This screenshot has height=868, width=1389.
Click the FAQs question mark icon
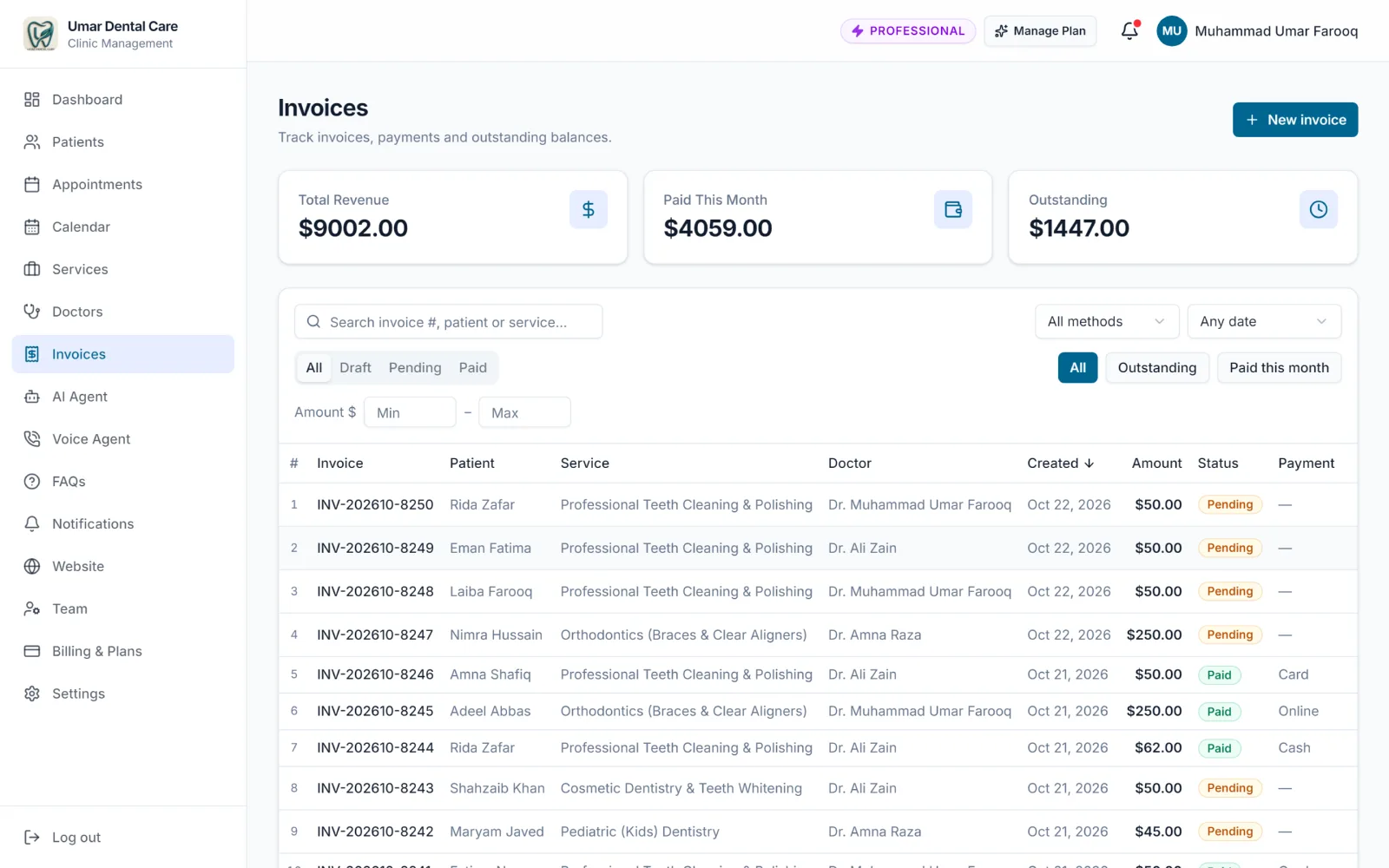pyautogui.click(x=32, y=482)
